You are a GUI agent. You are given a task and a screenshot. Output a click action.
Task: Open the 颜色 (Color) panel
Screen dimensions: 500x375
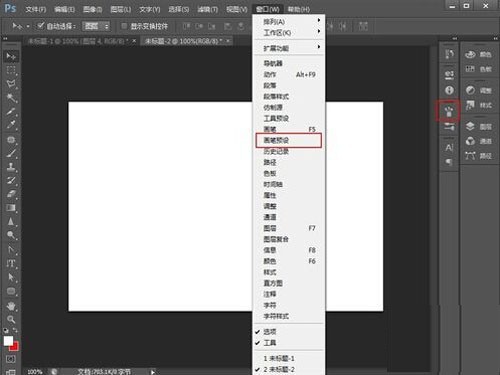click(479, 54)
